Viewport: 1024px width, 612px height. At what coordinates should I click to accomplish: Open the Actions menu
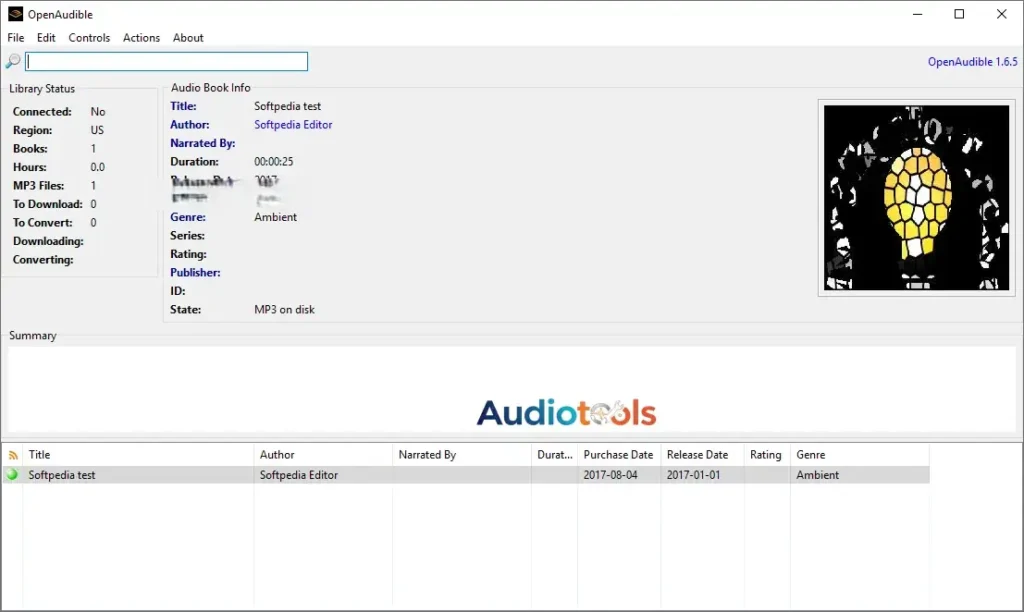[x=140, y=37]
